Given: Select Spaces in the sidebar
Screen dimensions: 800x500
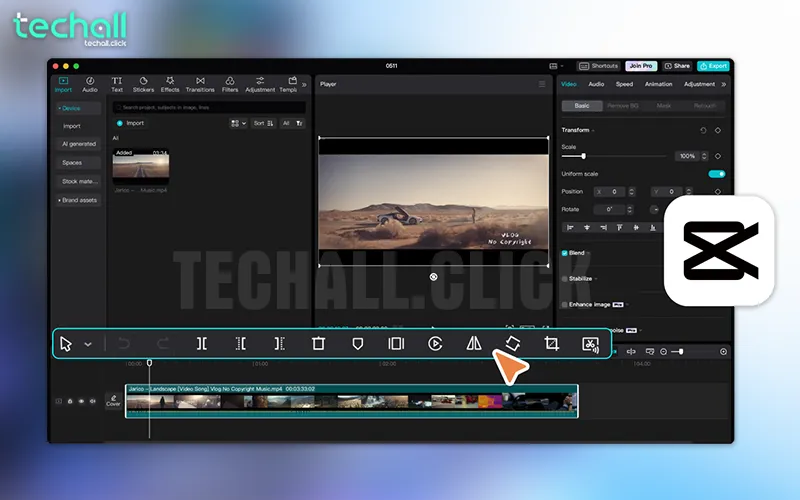Looking at the screenshot, I should pyautogui.click(x=78, y=163).
